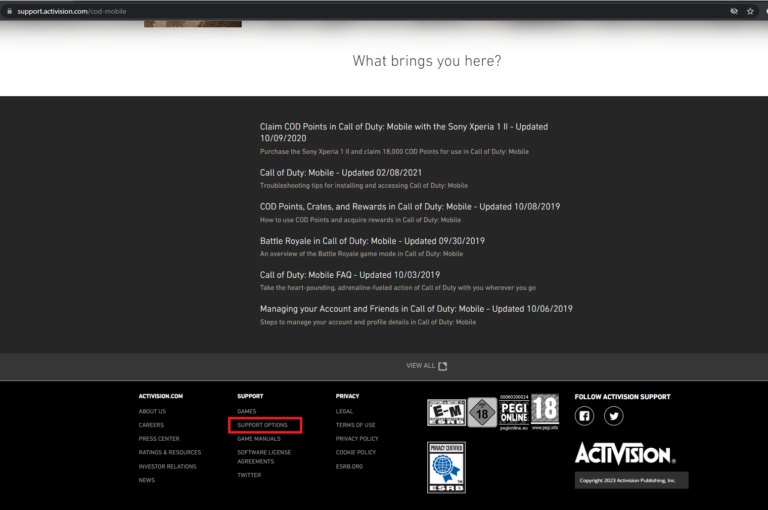768x510 pixels.
Task: Click the PEGI 18 rating badge
Action: 545,412
